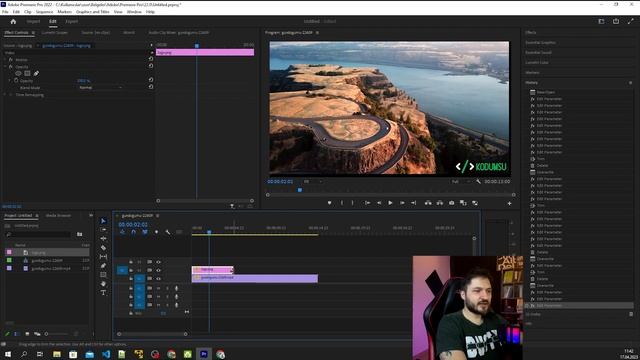Select the Track Select Forward tool
640x360 pixels.
(x=103, y=230)
